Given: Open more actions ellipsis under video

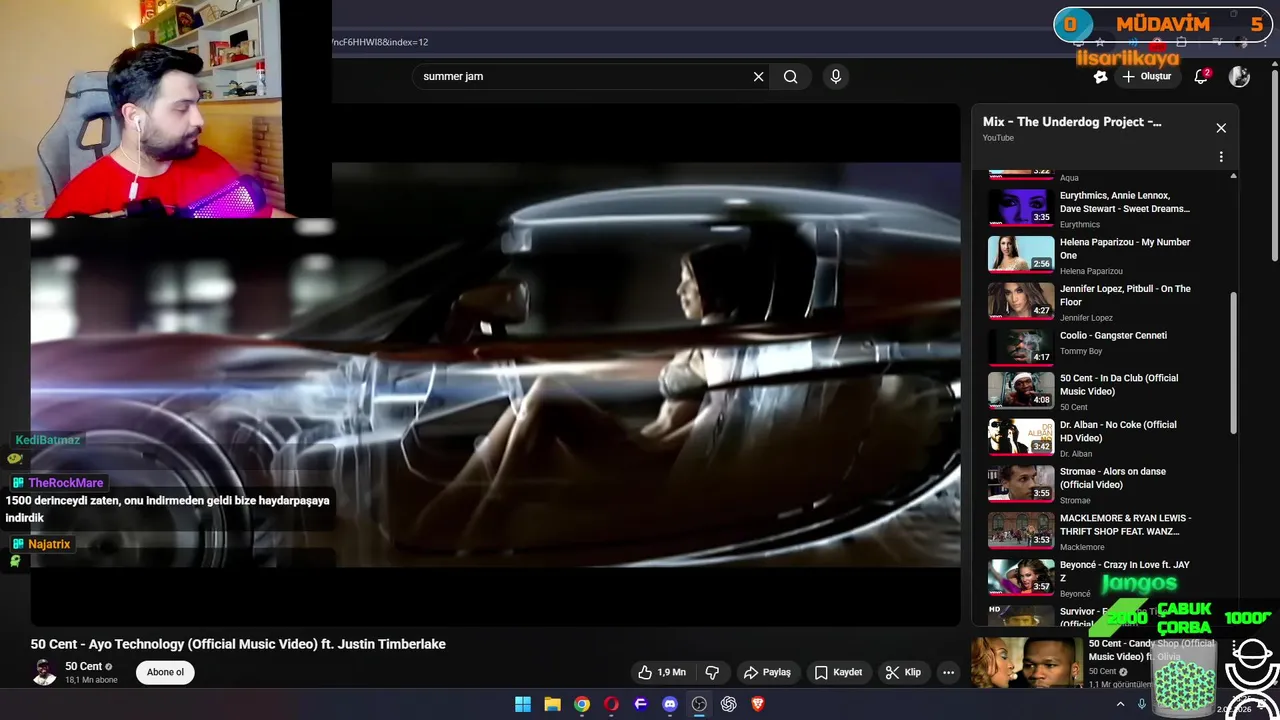Looking at the screenshot, I should pos(949,673).
